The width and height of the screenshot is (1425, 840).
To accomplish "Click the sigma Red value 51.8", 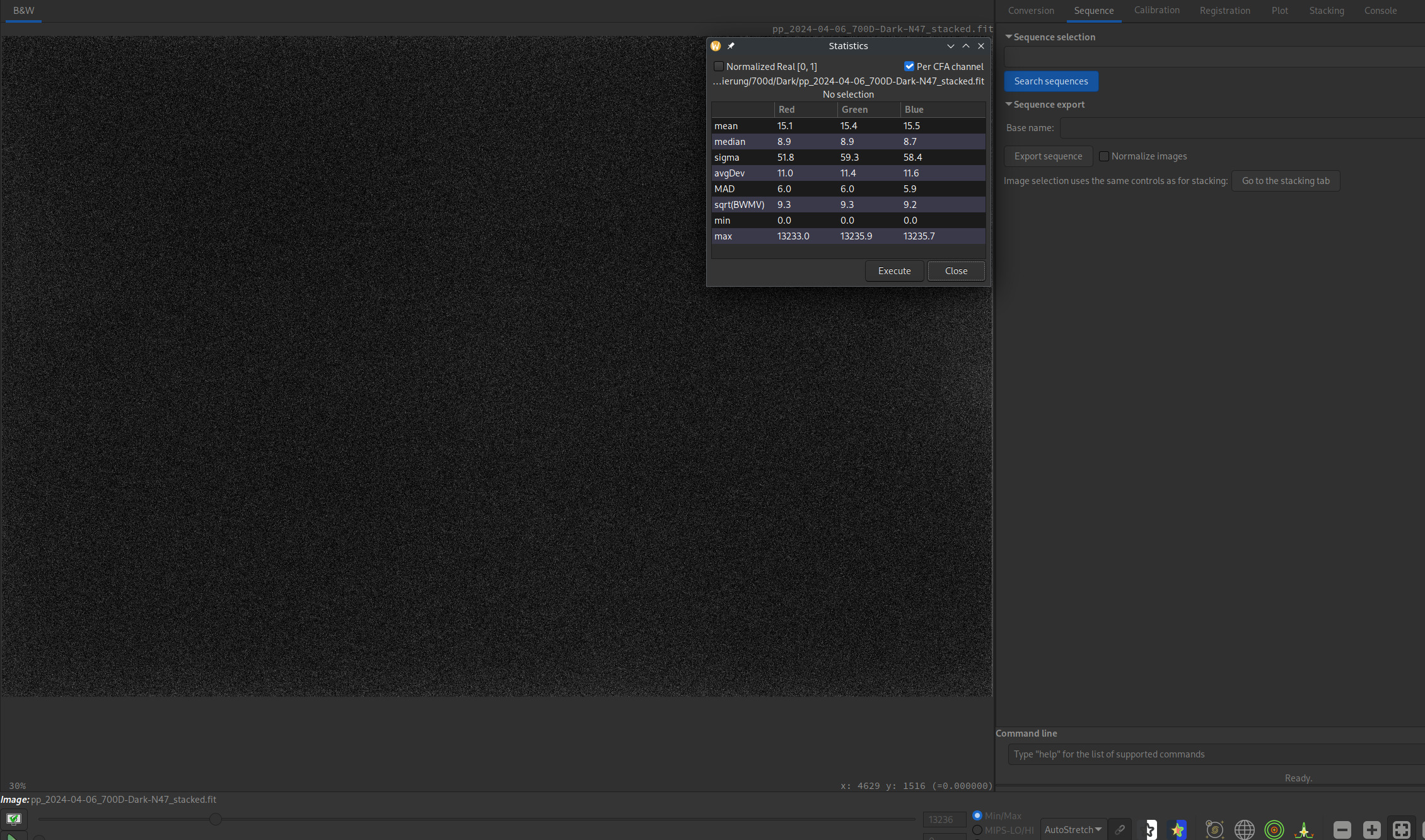I will [786, 158].
